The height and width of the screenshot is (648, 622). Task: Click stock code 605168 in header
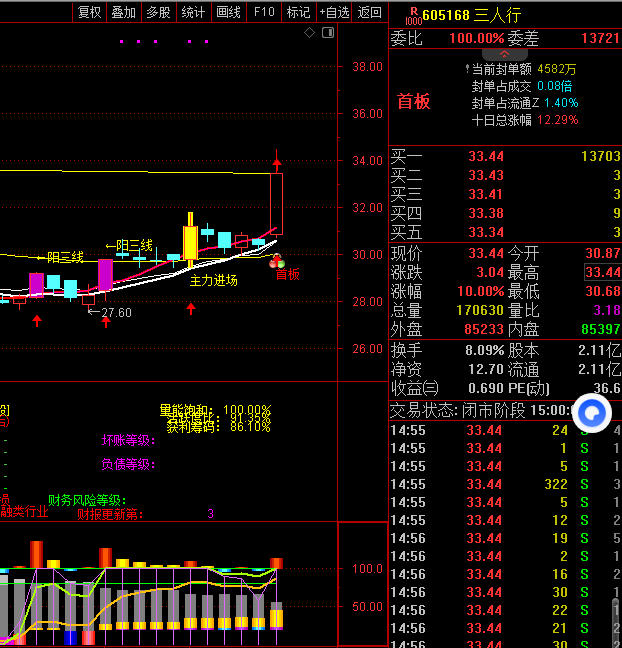click(x=449, y=15)
